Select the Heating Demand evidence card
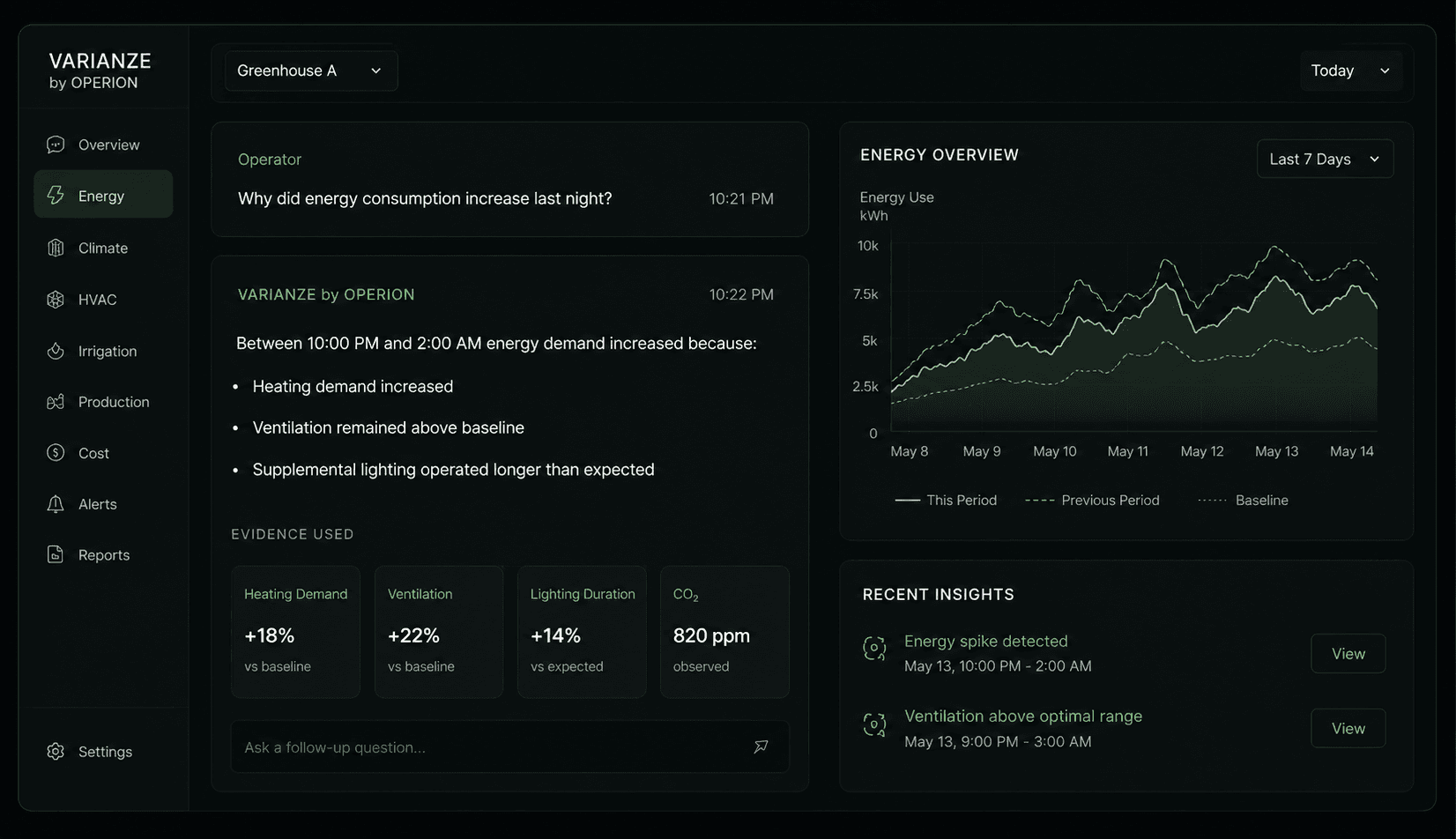 pyautogui.click(x=295, y=632)
